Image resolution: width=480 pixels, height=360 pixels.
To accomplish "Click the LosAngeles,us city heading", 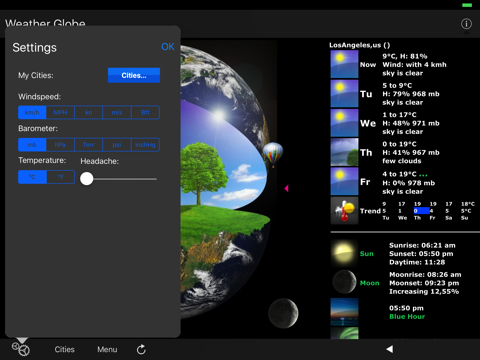I will (x=360, y=45).
